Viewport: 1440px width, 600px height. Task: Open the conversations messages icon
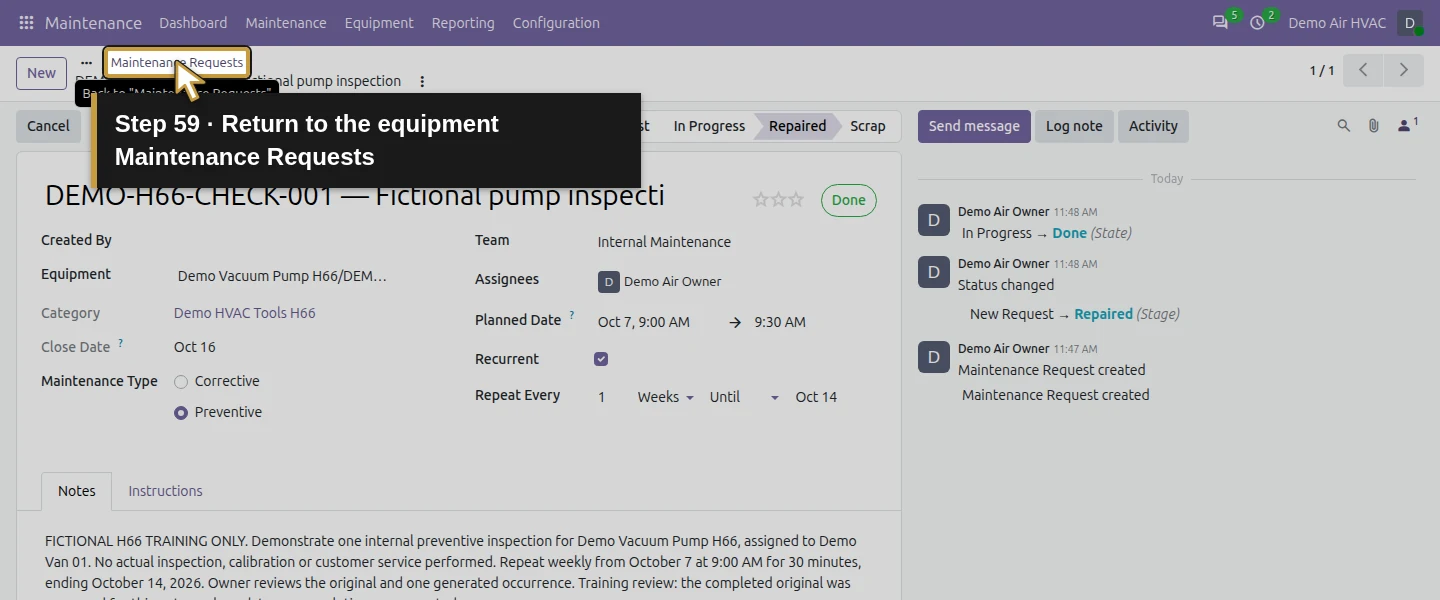coord(1220,22)
